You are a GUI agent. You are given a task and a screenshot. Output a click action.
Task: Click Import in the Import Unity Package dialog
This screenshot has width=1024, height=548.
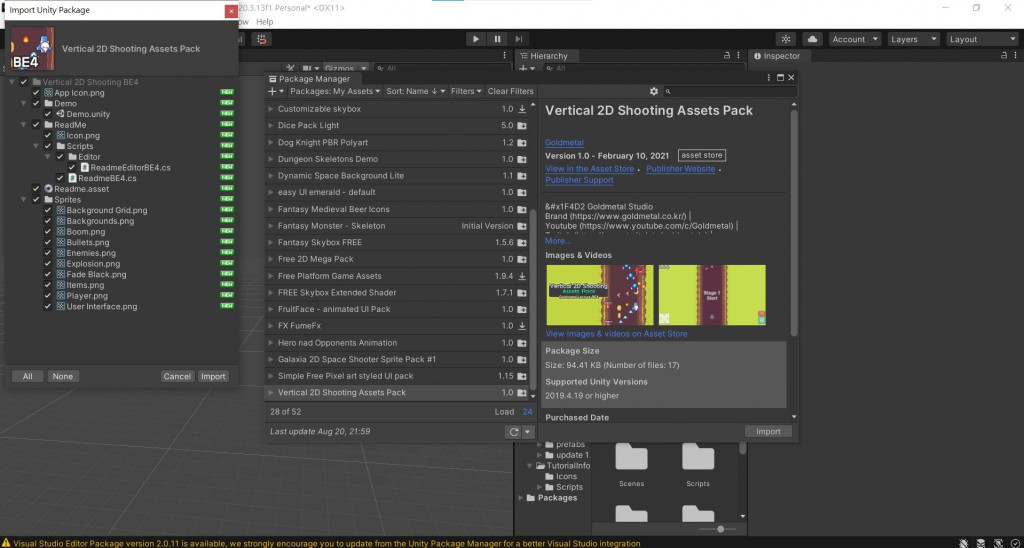pos(213,376)
